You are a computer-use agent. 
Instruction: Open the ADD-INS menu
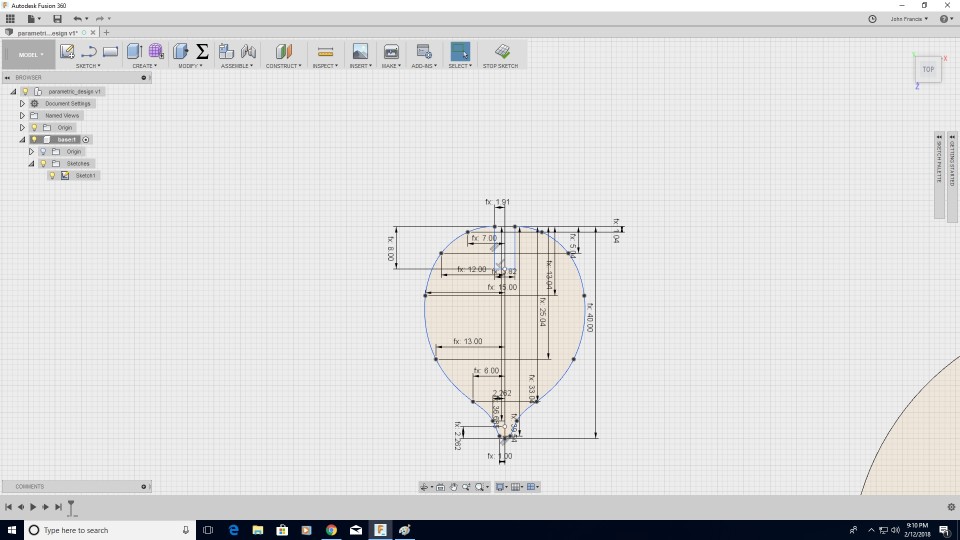coord(424,66)
